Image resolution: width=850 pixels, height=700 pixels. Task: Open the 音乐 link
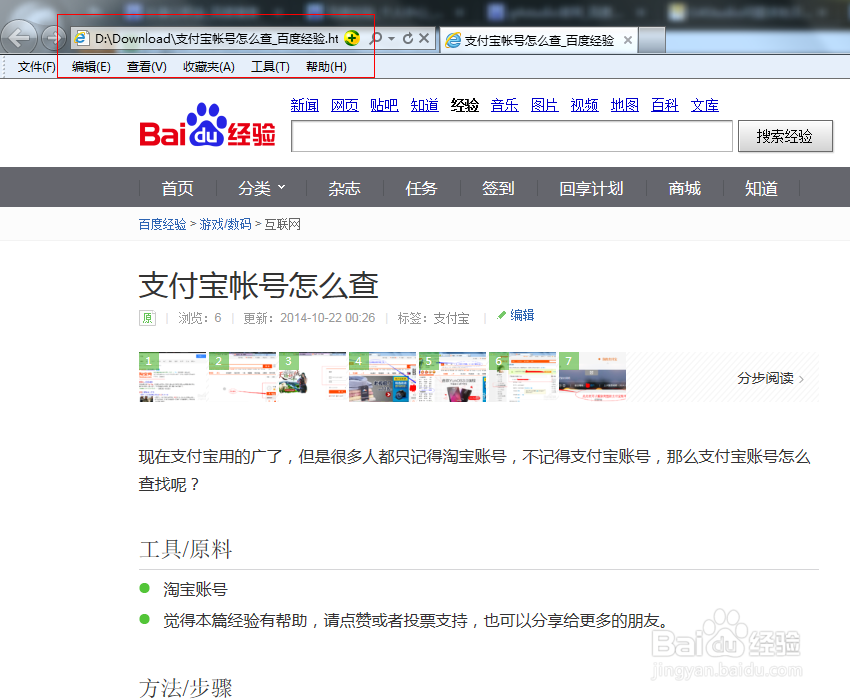click(x=505, y=105)
